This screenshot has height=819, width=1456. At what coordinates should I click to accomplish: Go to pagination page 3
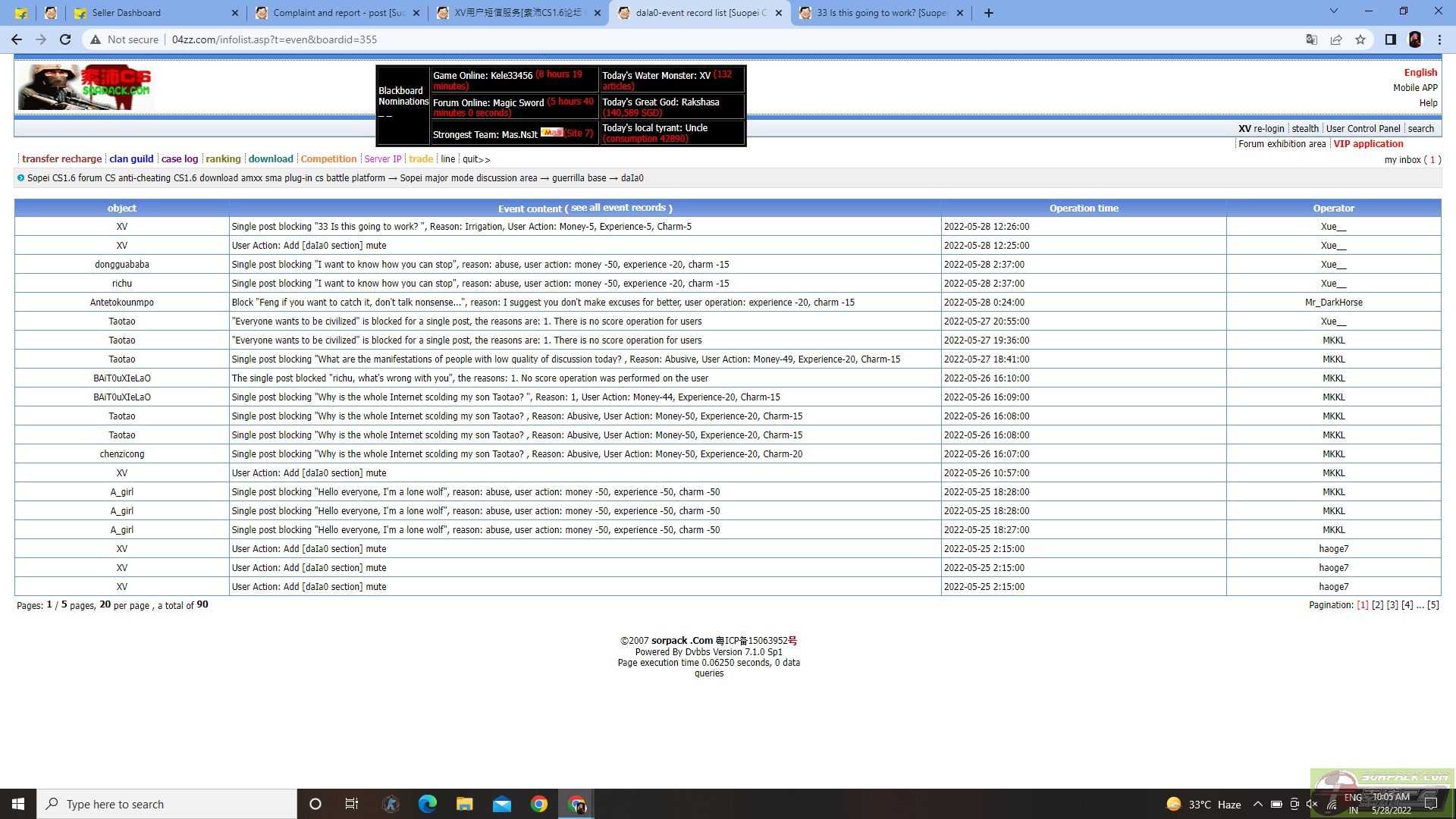pos(1392,605)
